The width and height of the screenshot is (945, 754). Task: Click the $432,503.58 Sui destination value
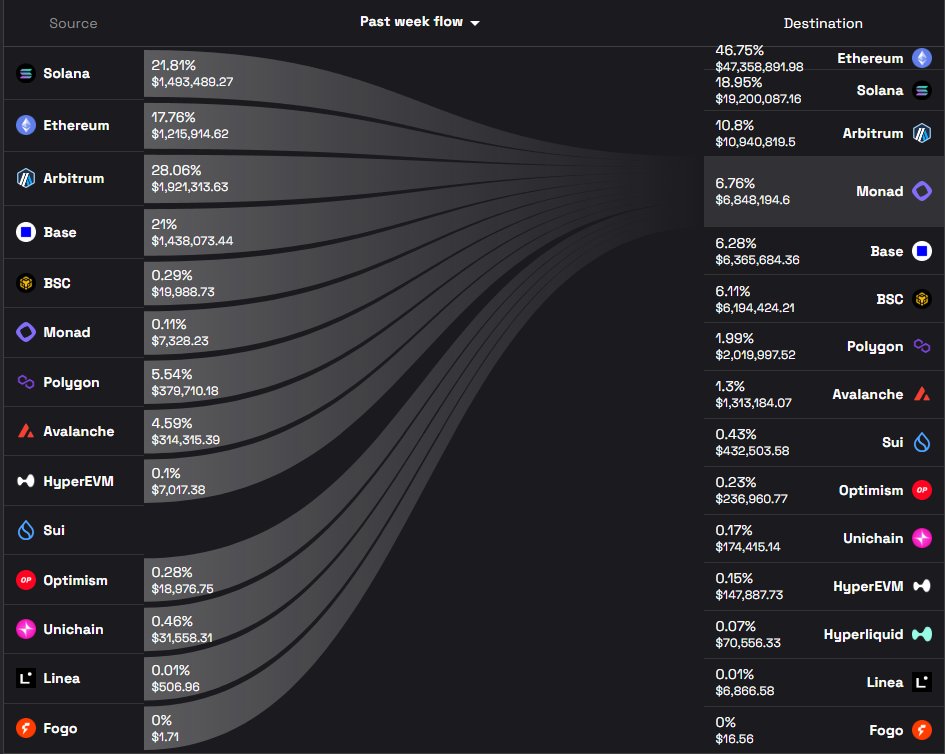[x=752, y=451]
